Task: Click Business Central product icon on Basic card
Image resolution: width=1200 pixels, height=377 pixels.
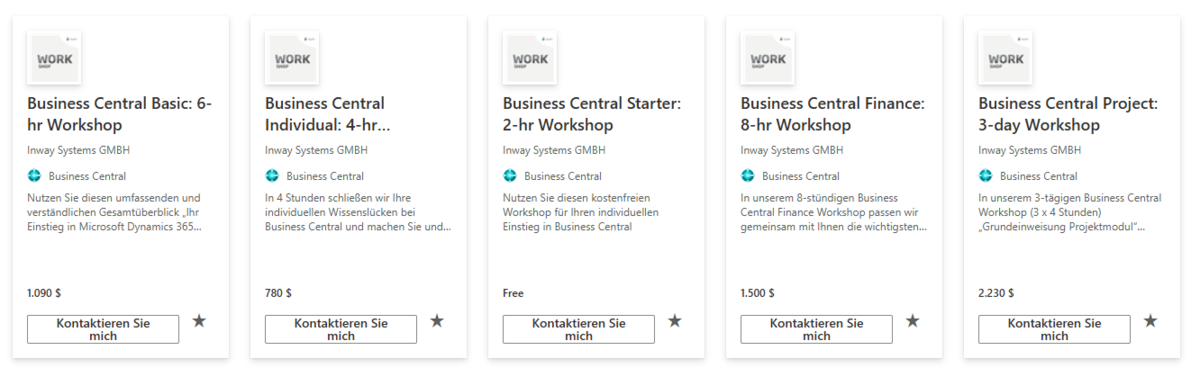Action: 34,176
